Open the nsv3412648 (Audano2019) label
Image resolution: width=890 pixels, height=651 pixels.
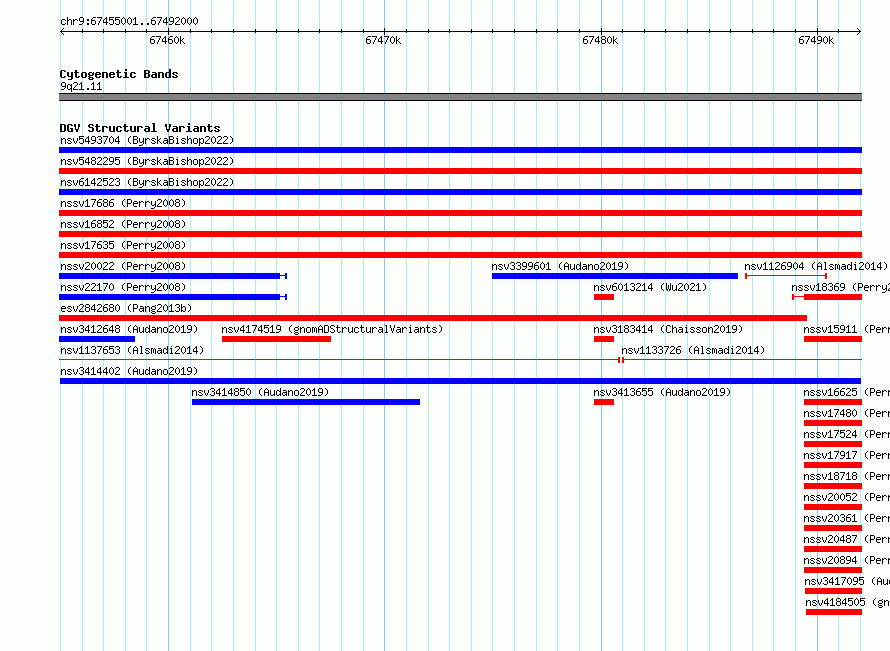coord(129,329)
